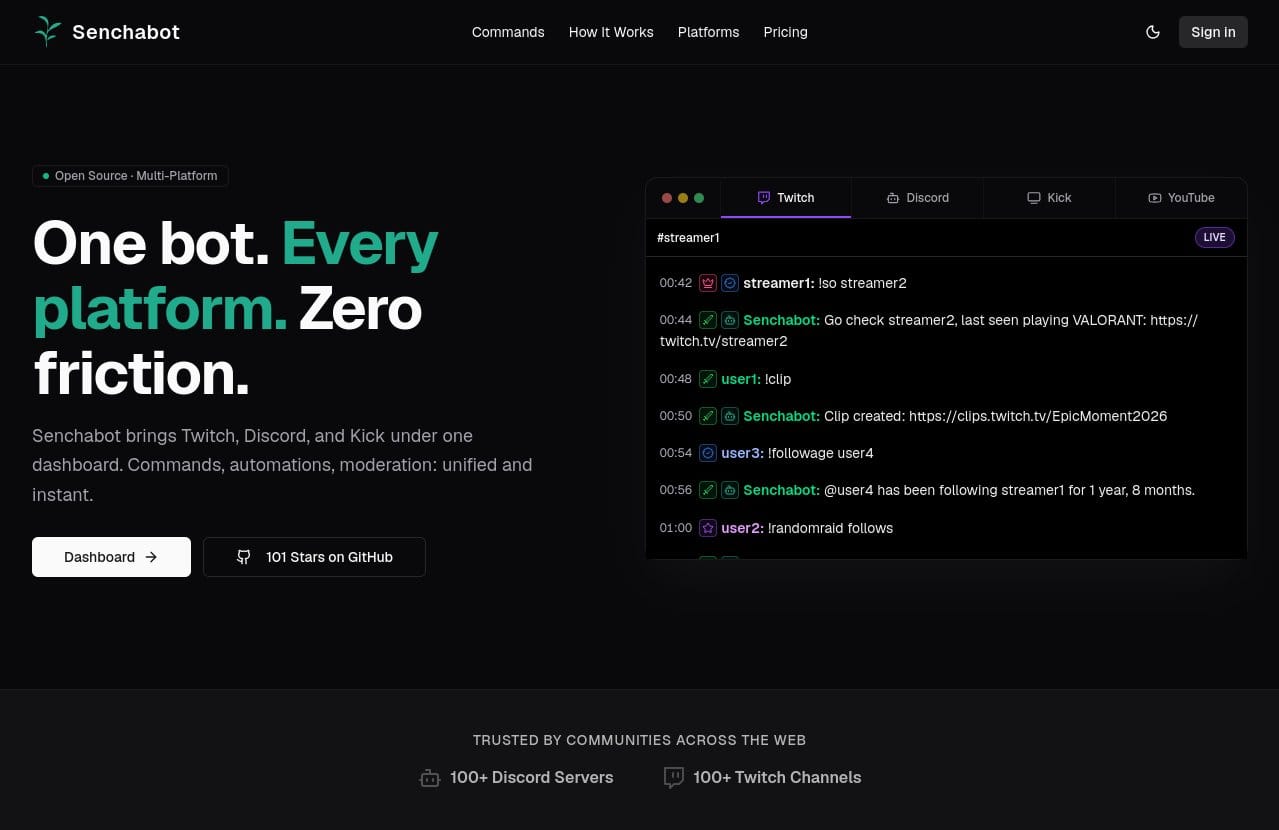This screenshot has height=830, width=1279.
Task: Click the LIVE badge
Action: pos(1214,238)
